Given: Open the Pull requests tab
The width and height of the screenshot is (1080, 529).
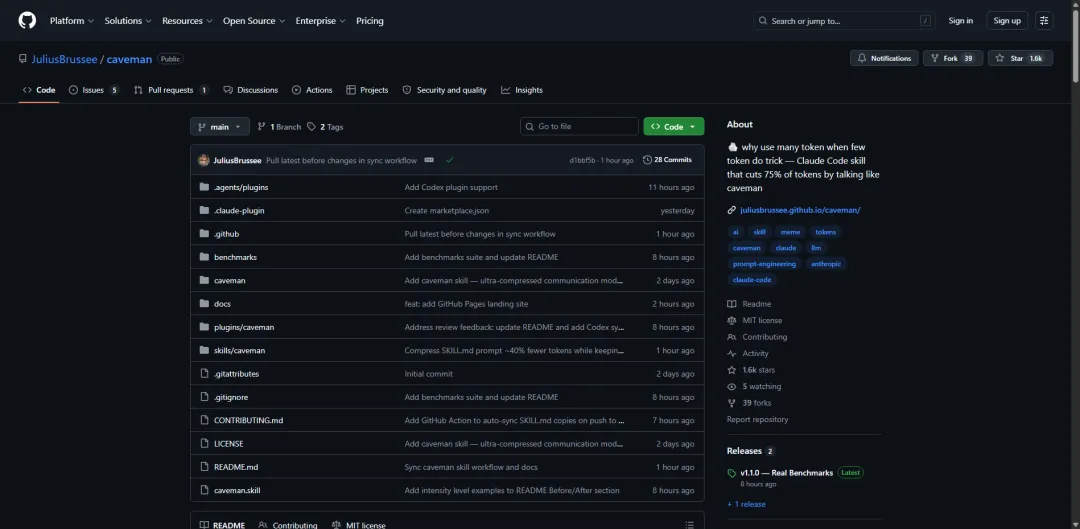Looking at the screenshot, I should (x=172, y=90).
